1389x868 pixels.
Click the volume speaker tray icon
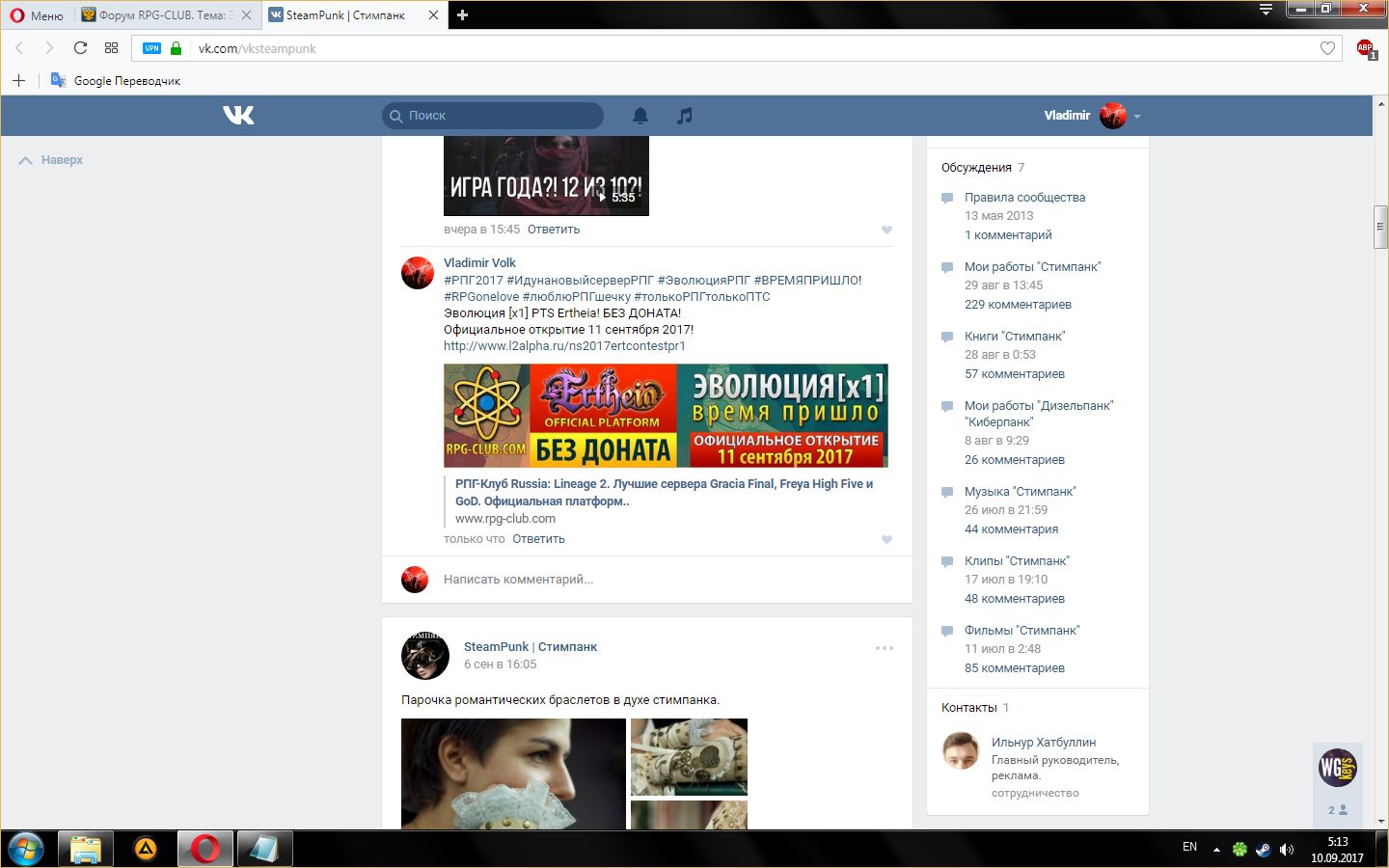pos(1286,850)
